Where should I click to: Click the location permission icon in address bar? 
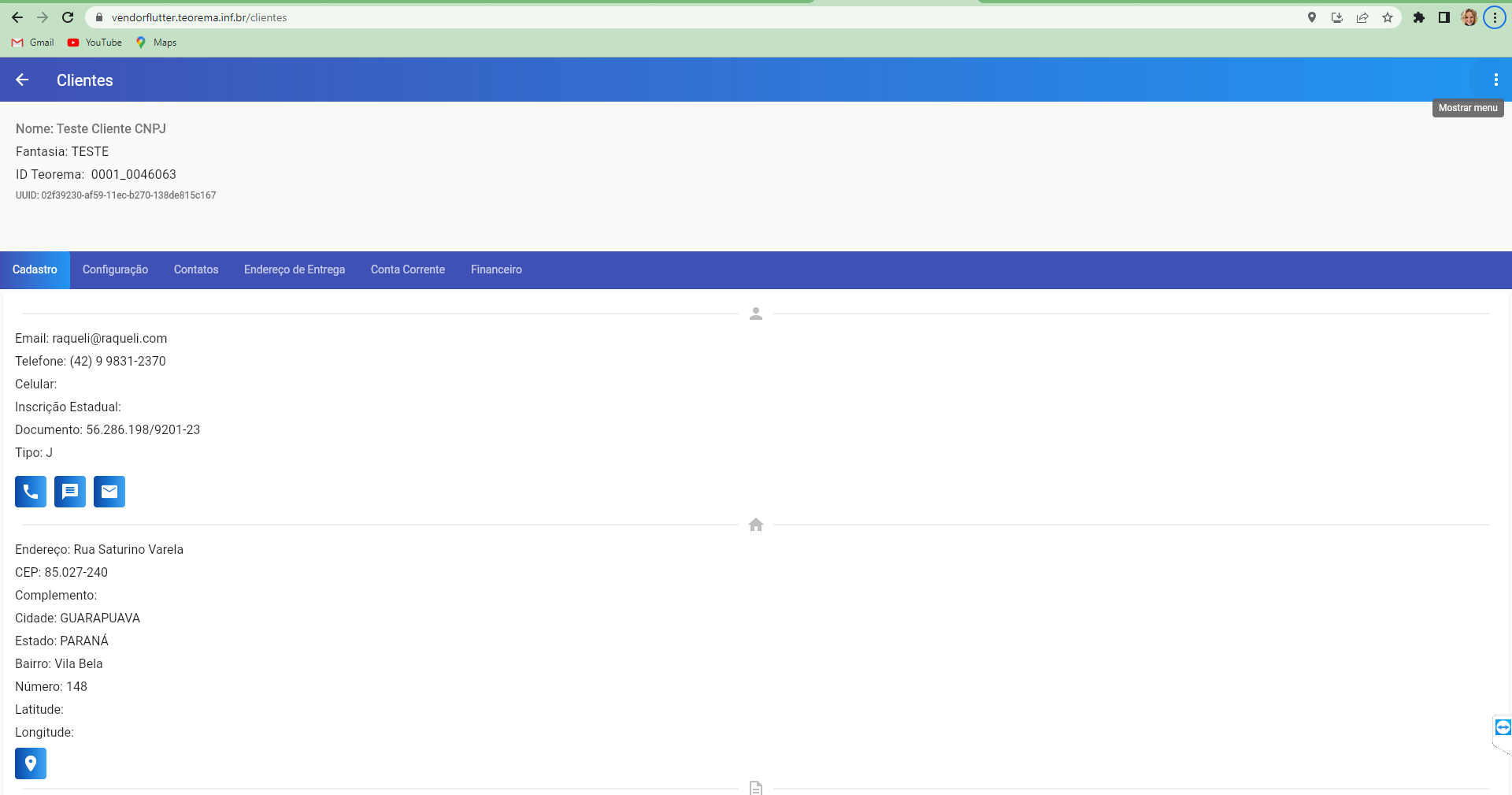click(x=1312, y=17)
